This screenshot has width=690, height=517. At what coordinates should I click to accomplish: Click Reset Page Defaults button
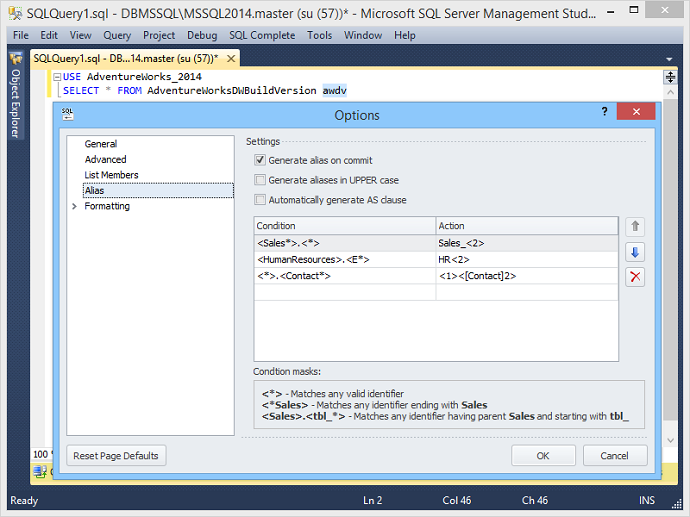tap(116, 456)
